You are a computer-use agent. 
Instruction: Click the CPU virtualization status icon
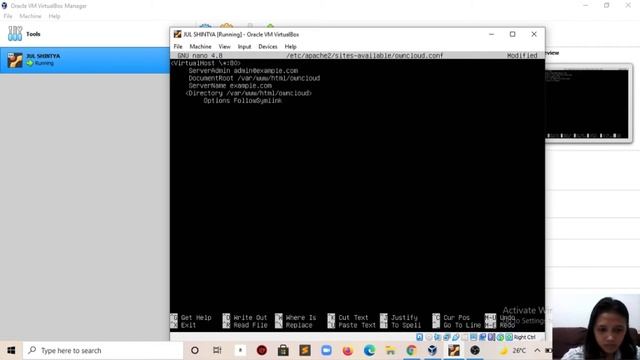491,337
